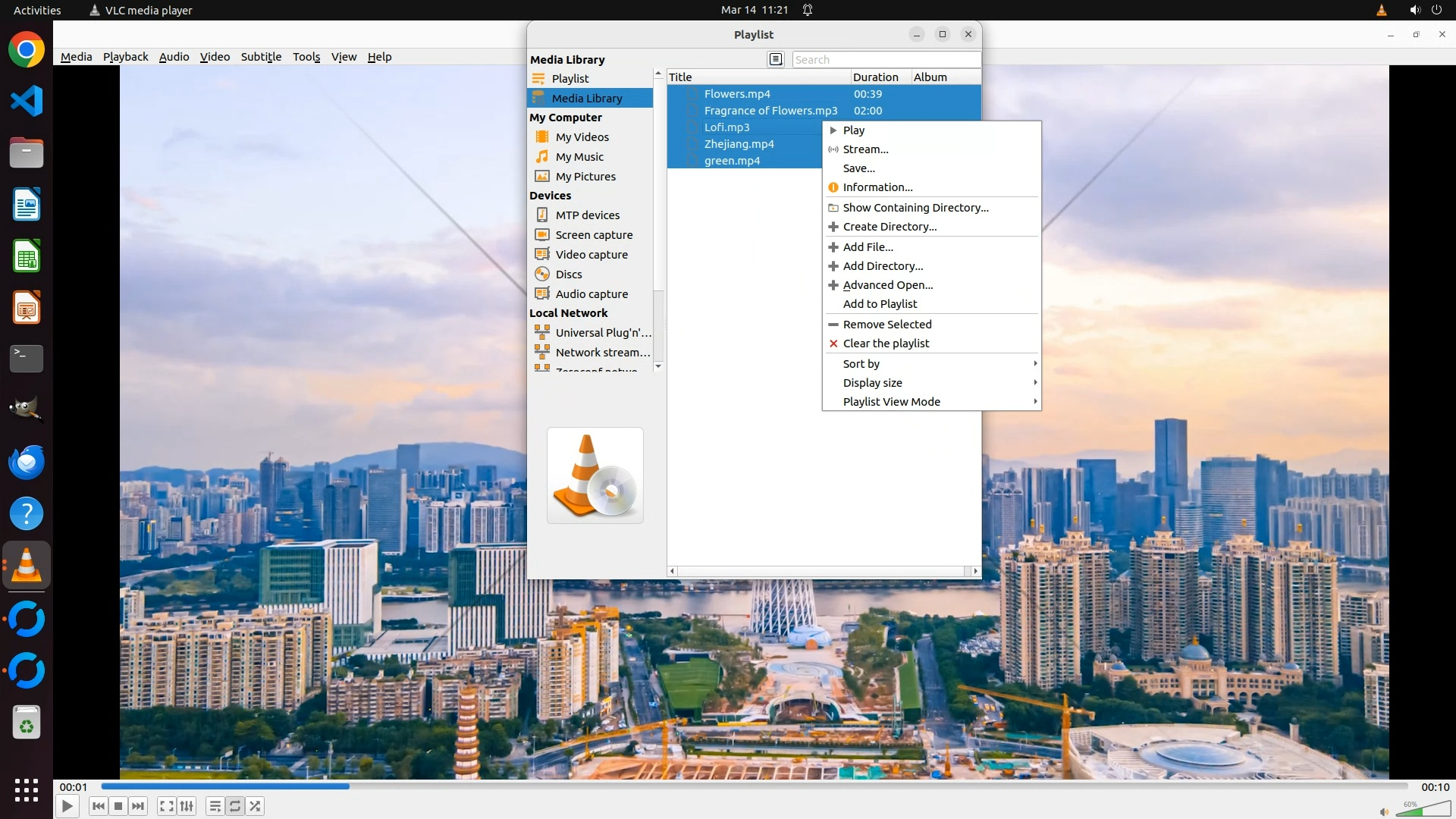Open My Music in sidebar
The image size is (1456, 819).
pos(579,157)
